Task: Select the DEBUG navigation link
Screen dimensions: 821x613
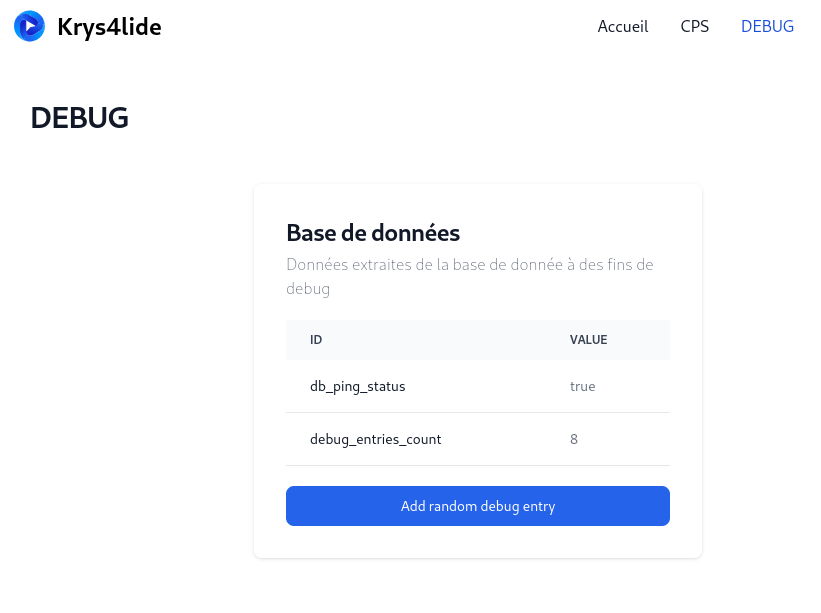Action: point(767,26)
